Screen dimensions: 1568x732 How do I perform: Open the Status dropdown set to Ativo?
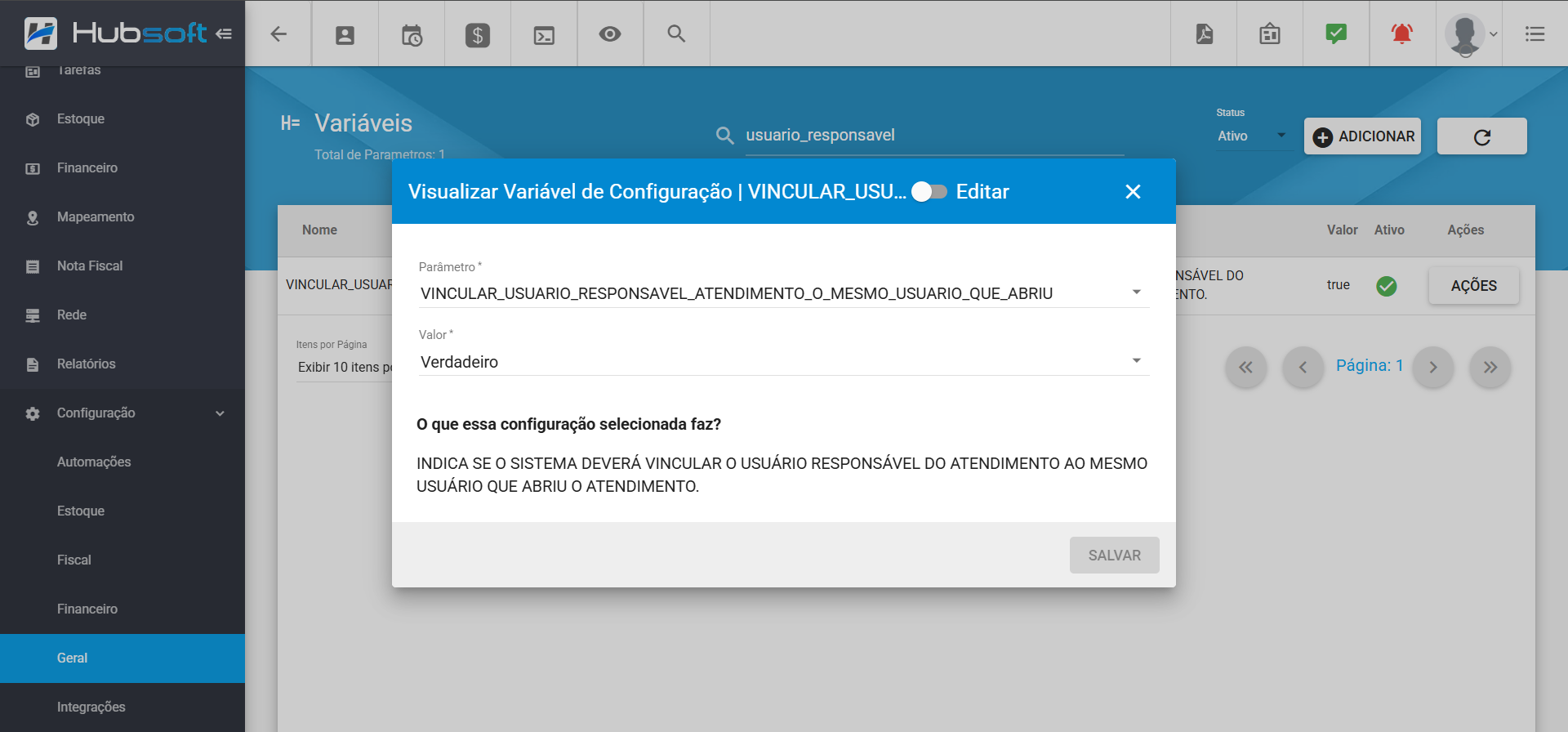click(1251, 136)
